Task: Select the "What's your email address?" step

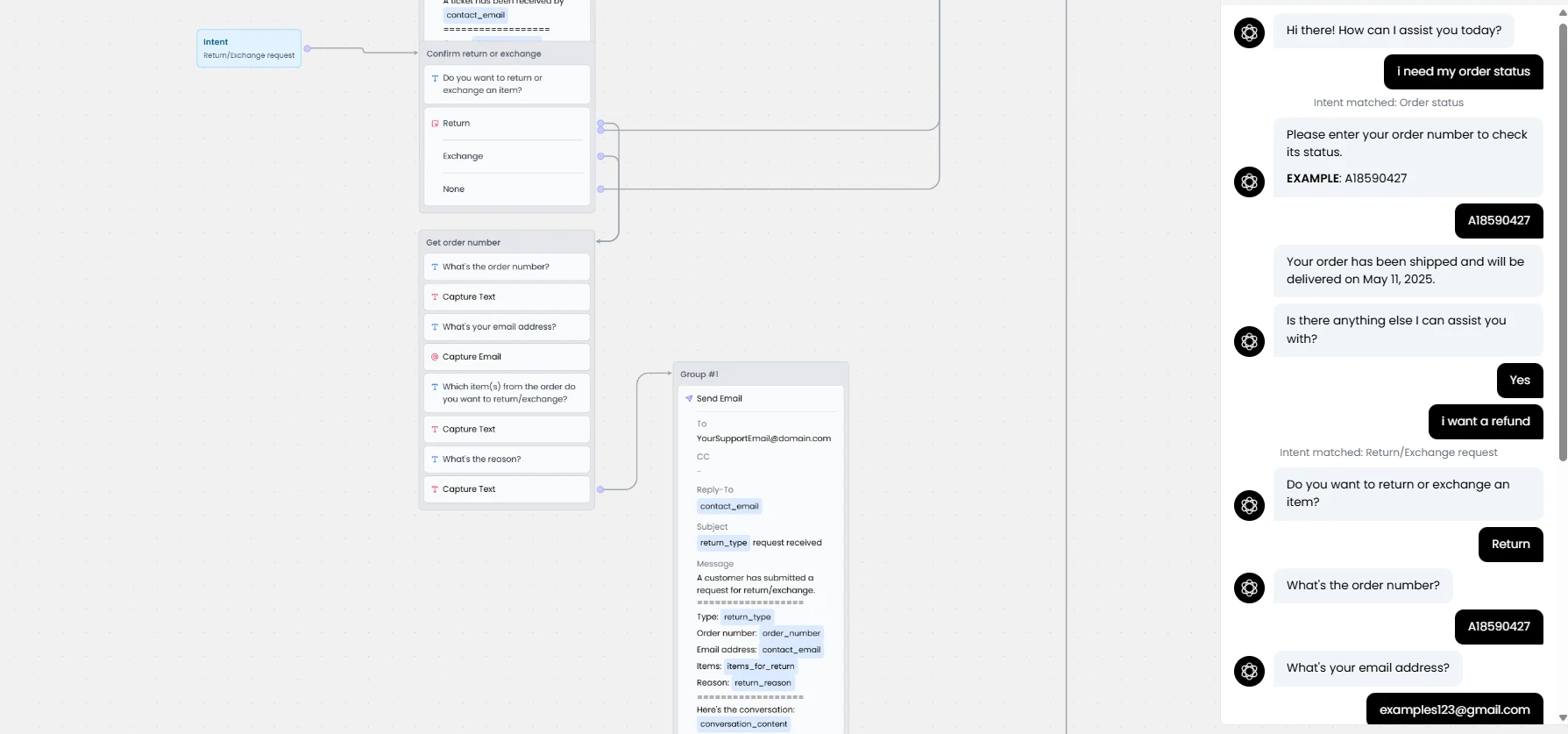Action: 507,327
